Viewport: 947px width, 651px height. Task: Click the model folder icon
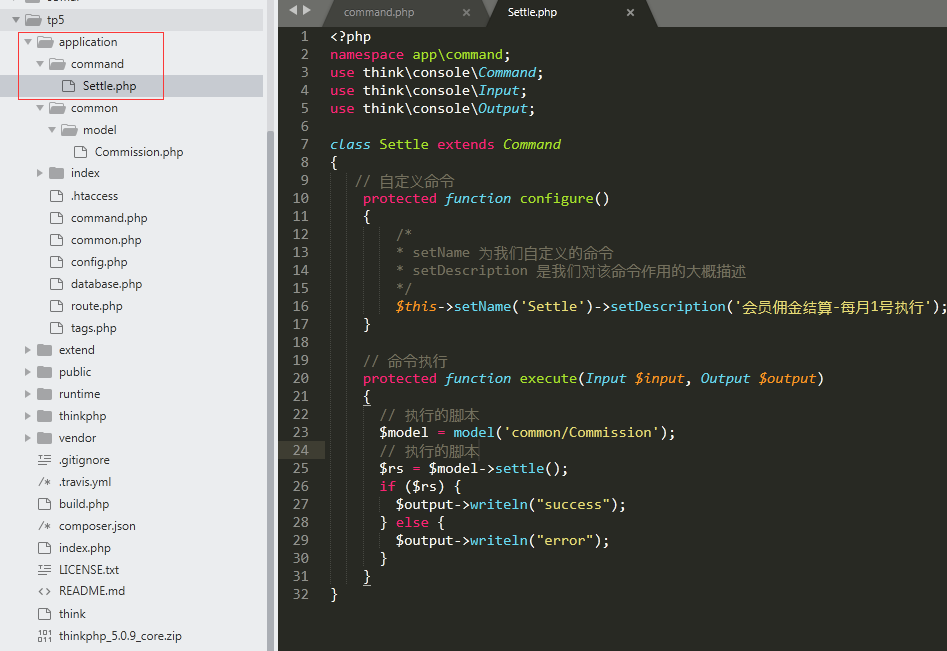(69, 130)
